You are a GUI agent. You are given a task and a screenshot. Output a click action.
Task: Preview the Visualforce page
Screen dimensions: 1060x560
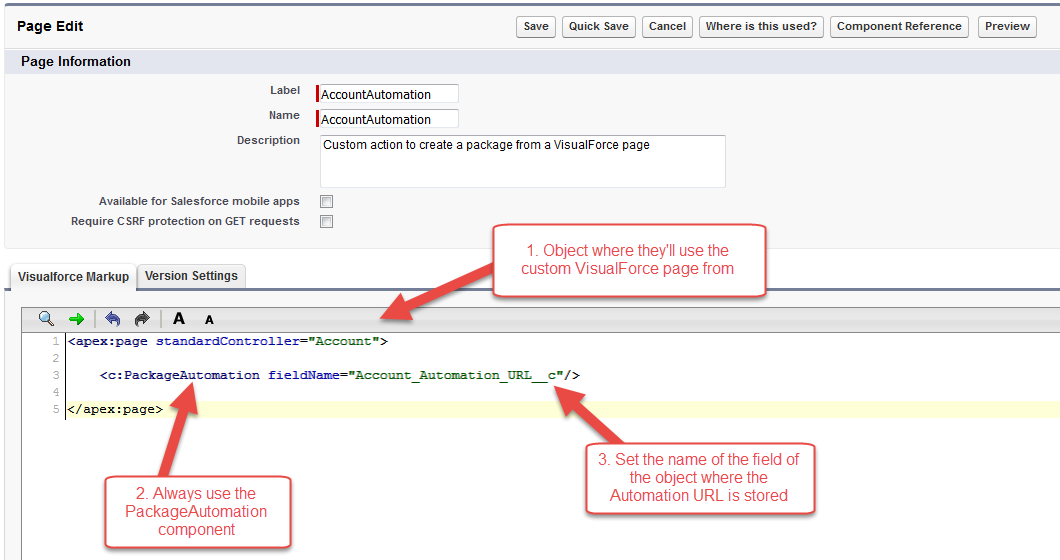[1007, 27]
